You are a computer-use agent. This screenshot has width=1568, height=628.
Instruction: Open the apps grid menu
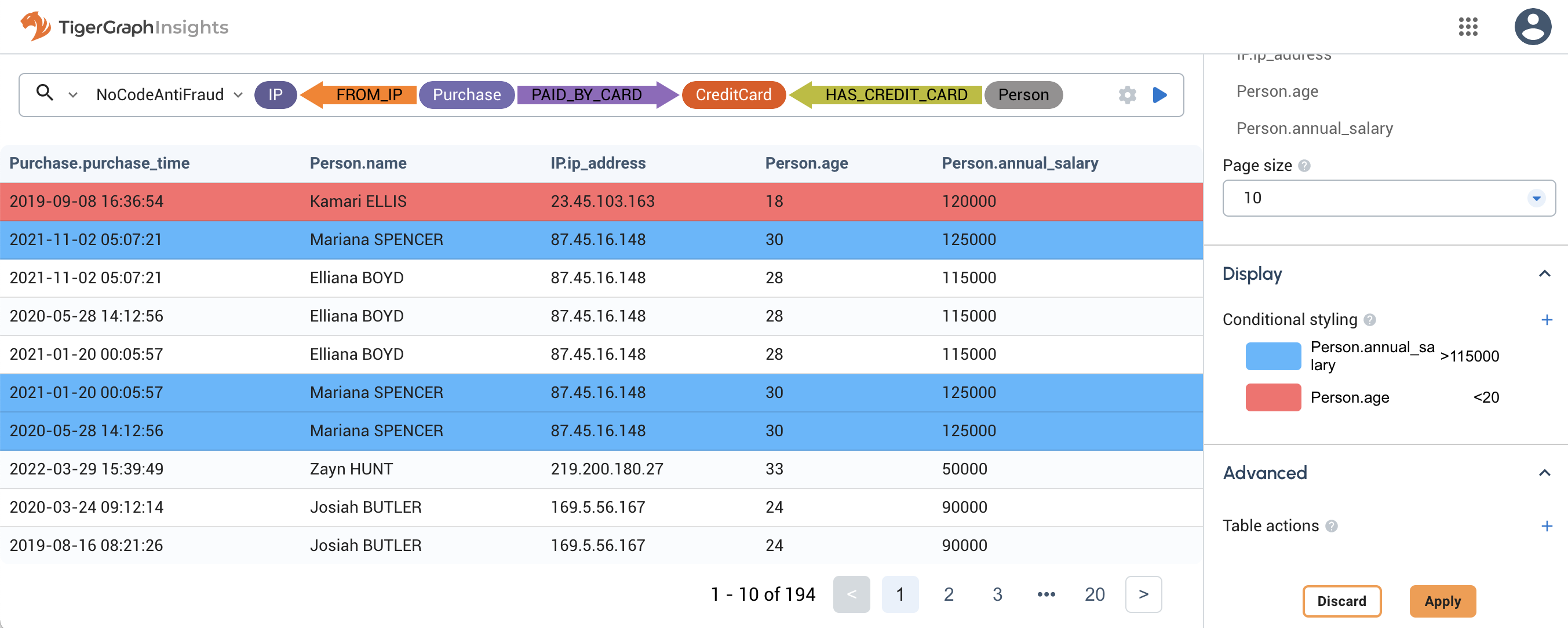[1468, 27]
